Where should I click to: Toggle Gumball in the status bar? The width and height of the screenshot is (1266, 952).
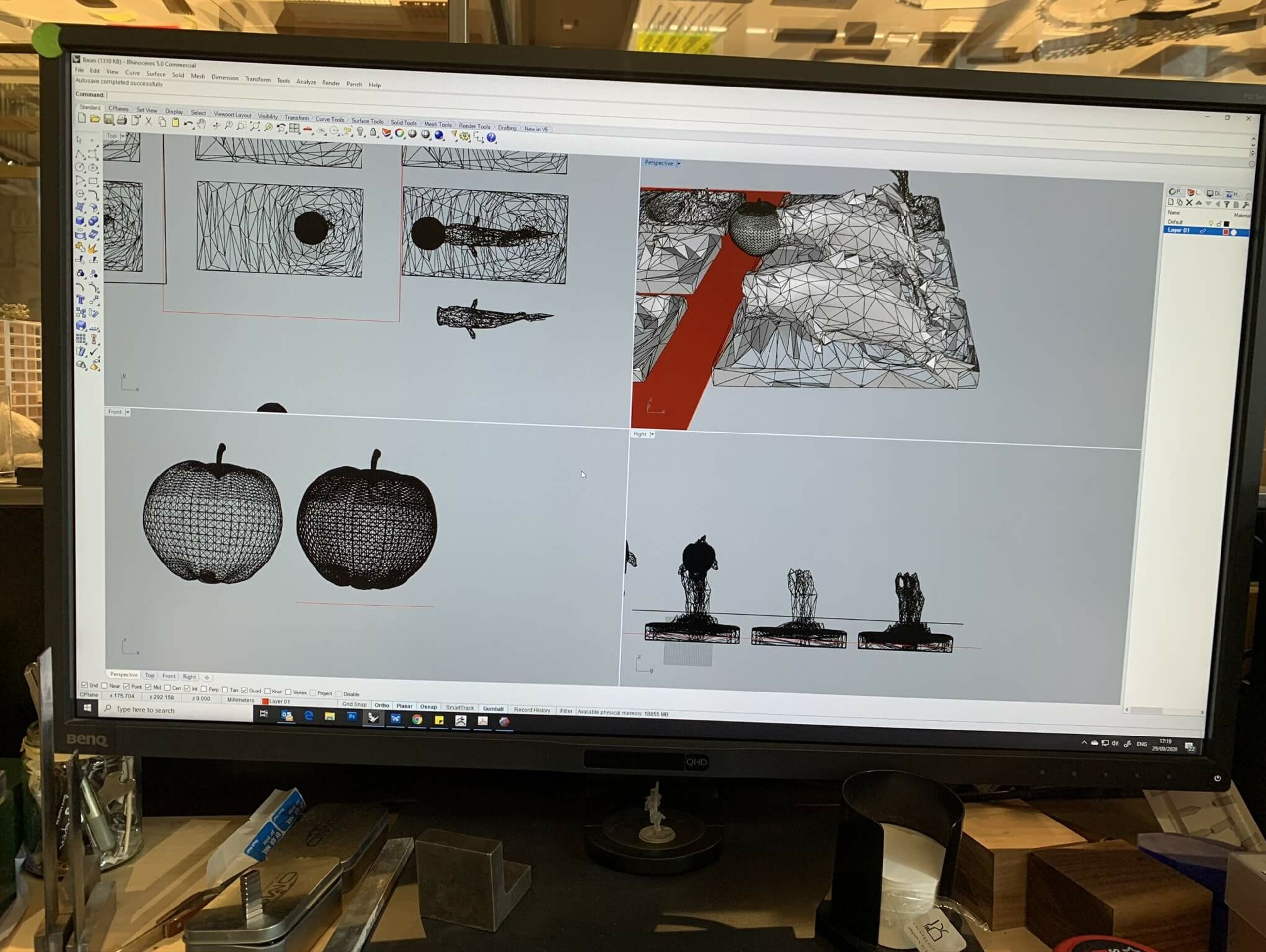pyautogui.click(x=494, y=709)
